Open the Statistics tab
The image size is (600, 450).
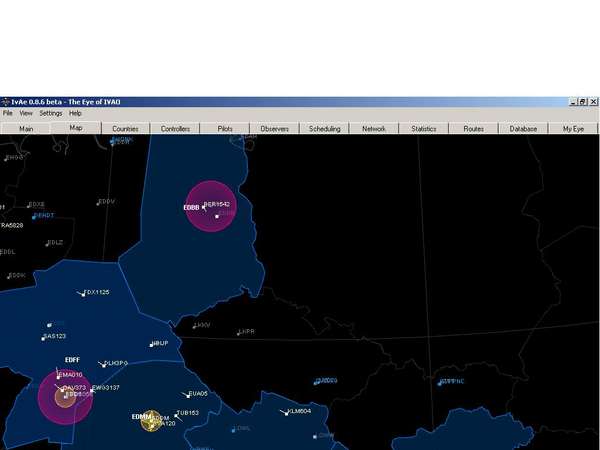click(424, 129)
